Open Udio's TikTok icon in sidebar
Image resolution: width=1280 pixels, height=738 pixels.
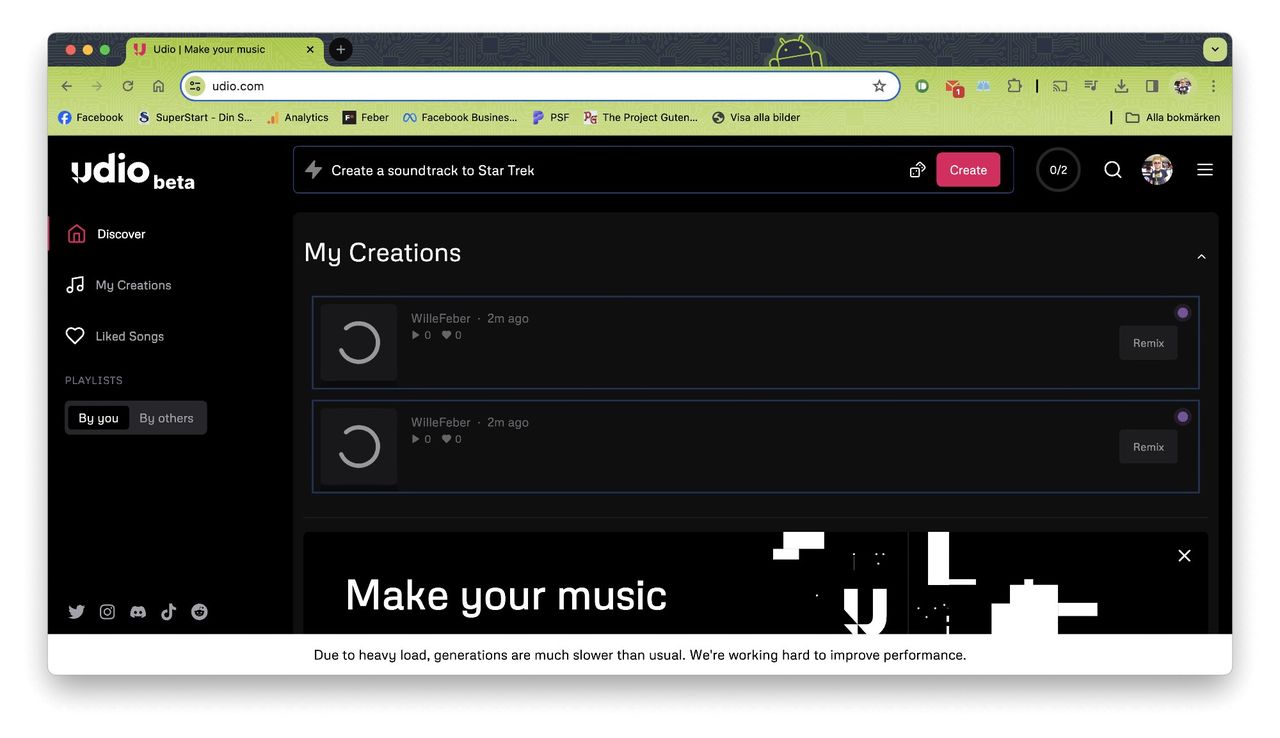(168, 612)
